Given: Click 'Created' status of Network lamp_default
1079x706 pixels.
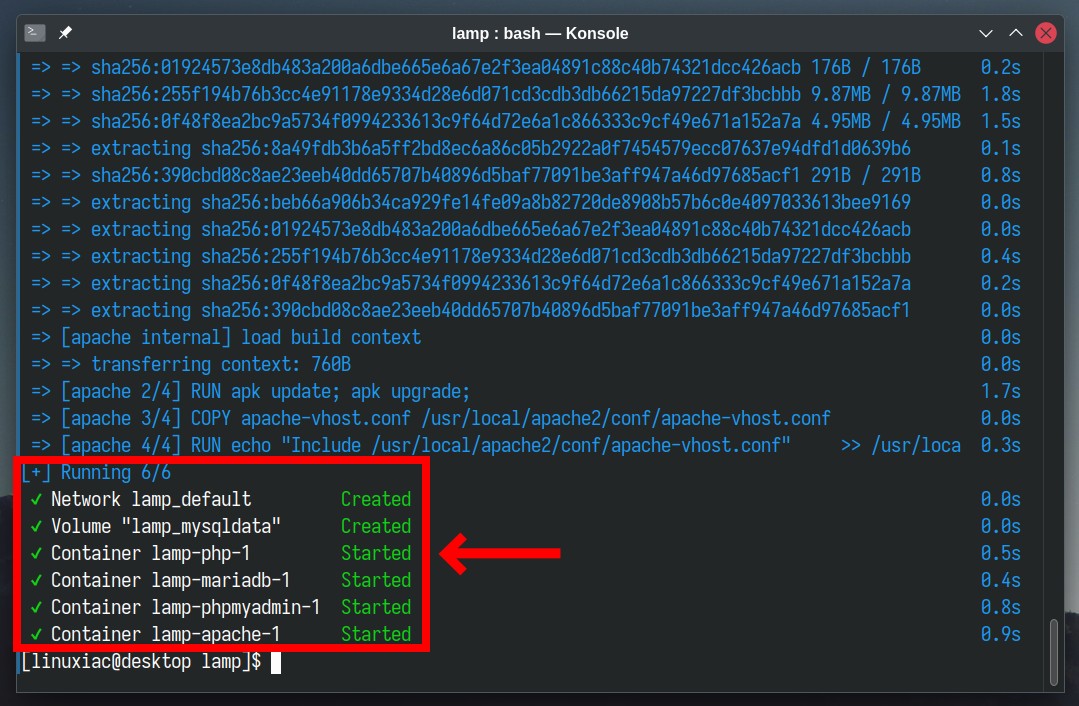Looking at the screenshot, I should 376,499.
